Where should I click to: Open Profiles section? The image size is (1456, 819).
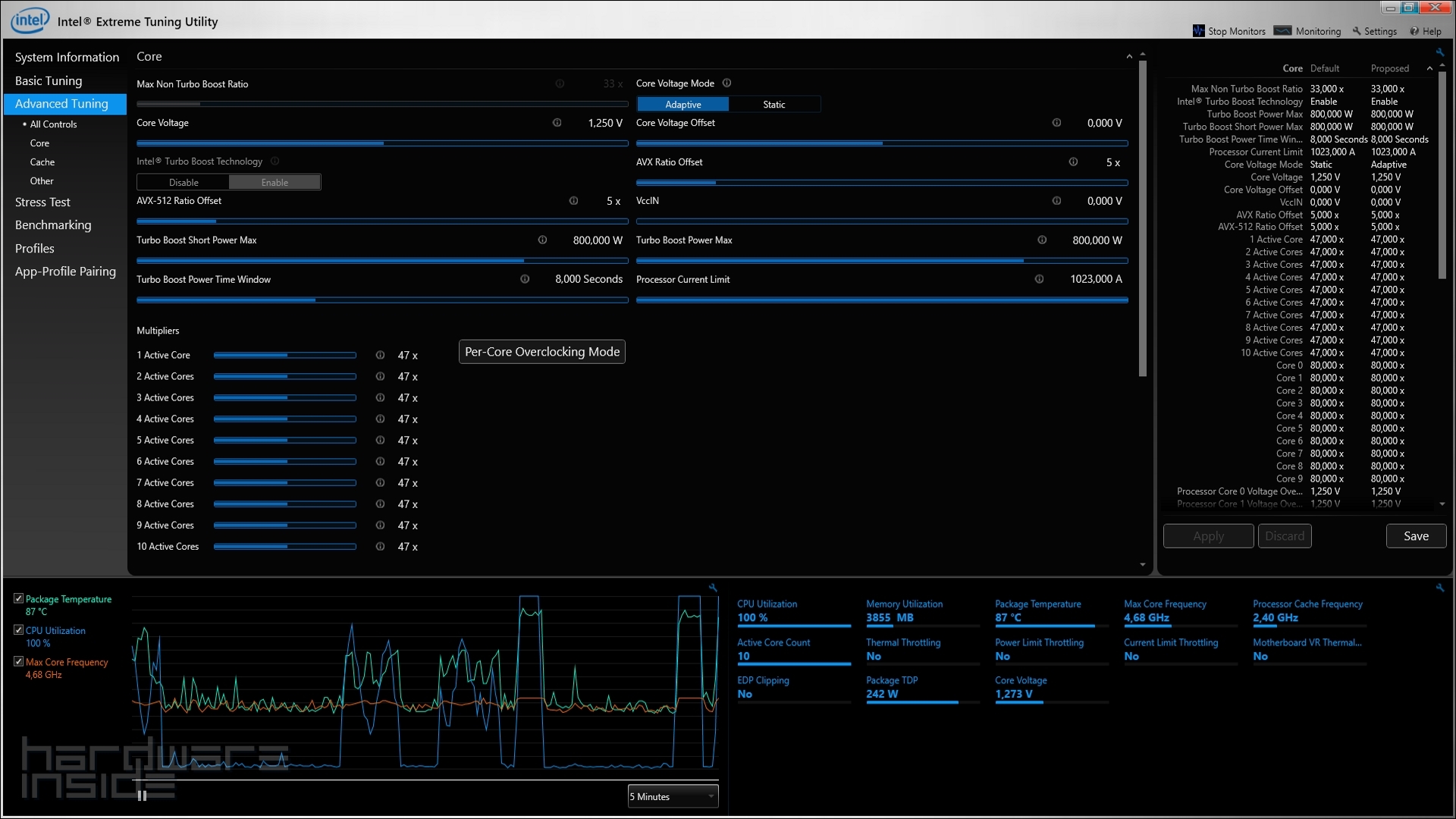35,248
